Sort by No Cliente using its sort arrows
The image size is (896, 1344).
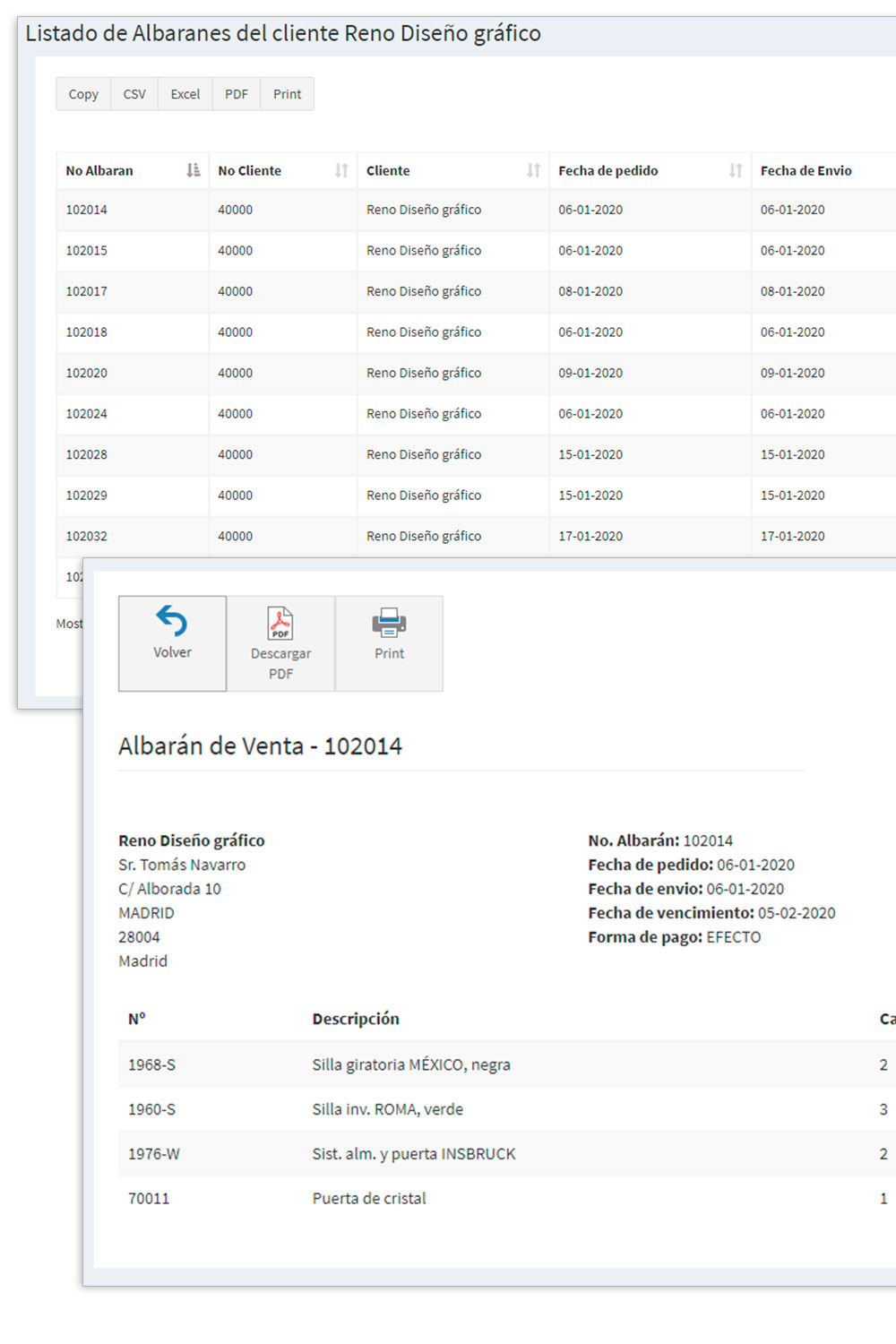(x=341, y=170)
